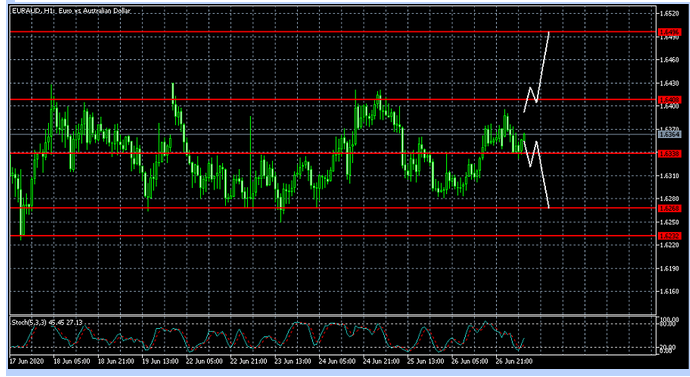Click the stochastic oscillator's 100.00 scale label
The image size is (690, 377).
(x=669, y=319)
